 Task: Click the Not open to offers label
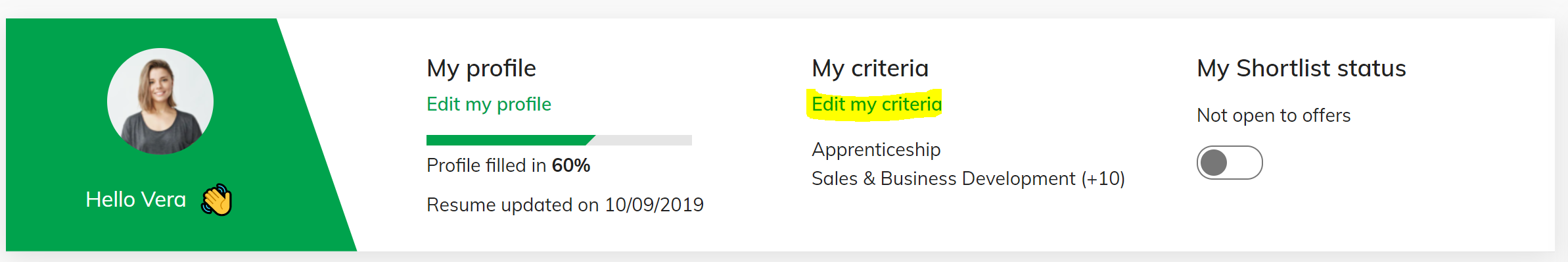click(1274, 115)
